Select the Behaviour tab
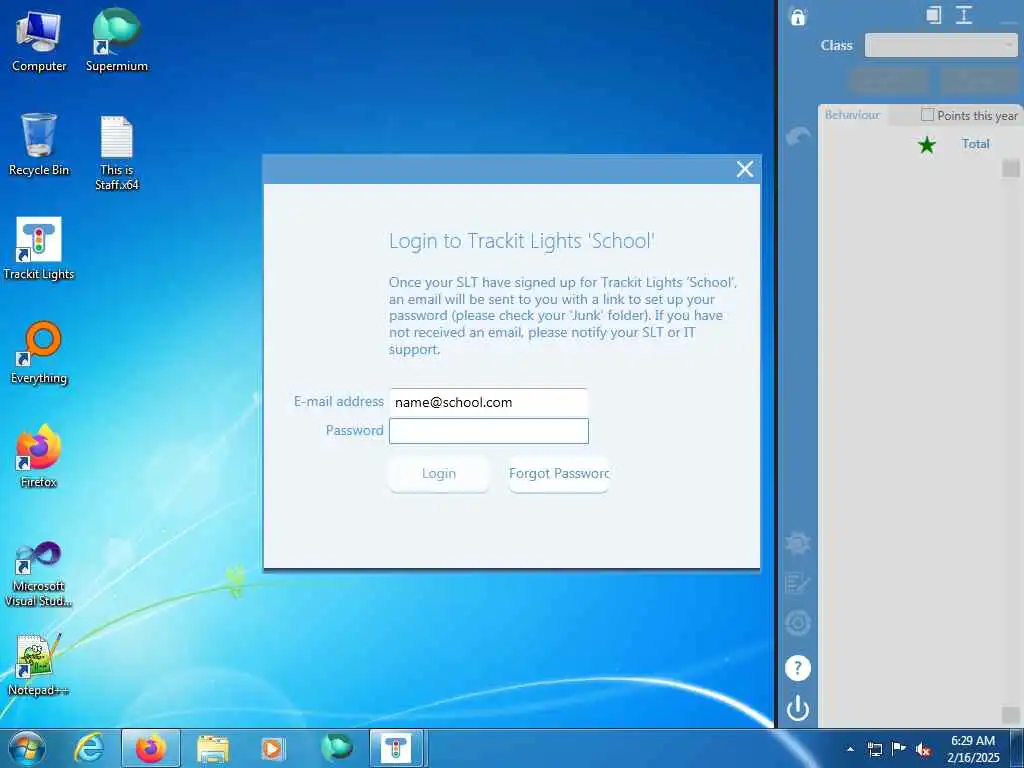Screen dimensions: 1024x768 click(852, 115)
